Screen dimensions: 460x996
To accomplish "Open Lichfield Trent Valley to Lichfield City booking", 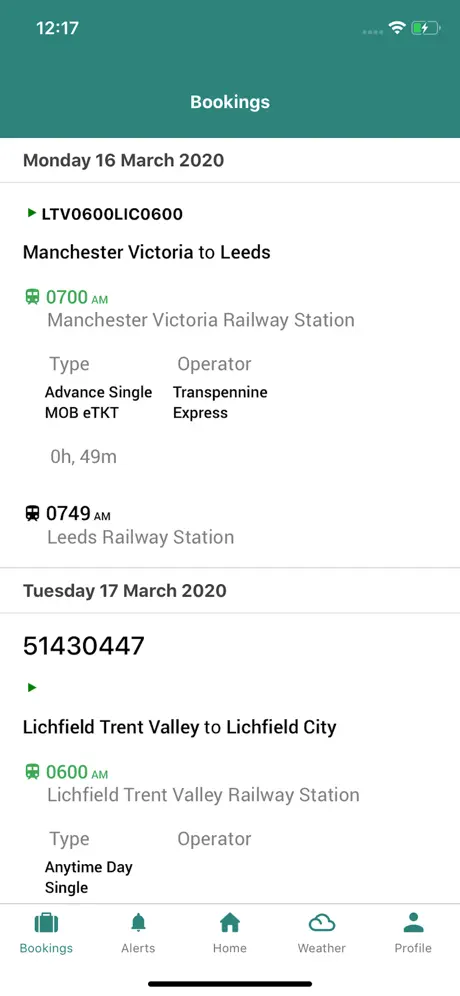I will tap(180, 727).
